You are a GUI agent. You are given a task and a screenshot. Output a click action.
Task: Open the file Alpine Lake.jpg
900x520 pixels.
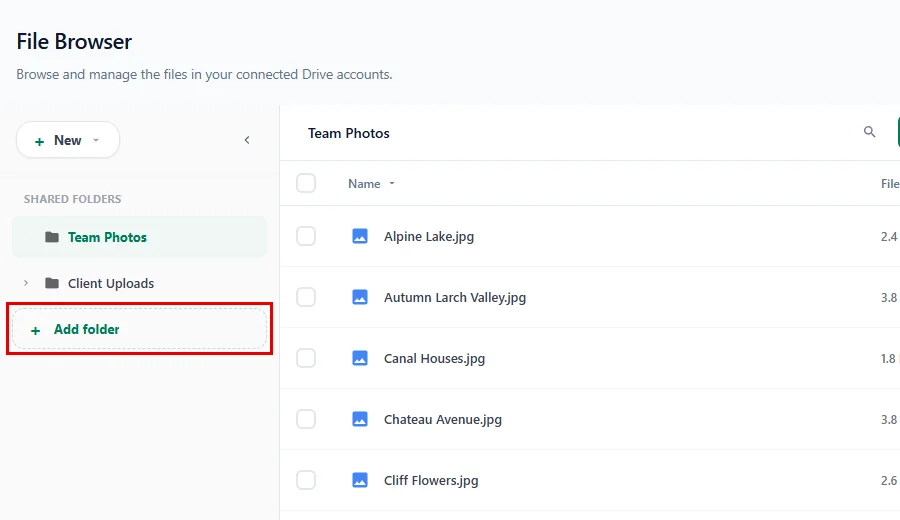[x=429, y=236]
